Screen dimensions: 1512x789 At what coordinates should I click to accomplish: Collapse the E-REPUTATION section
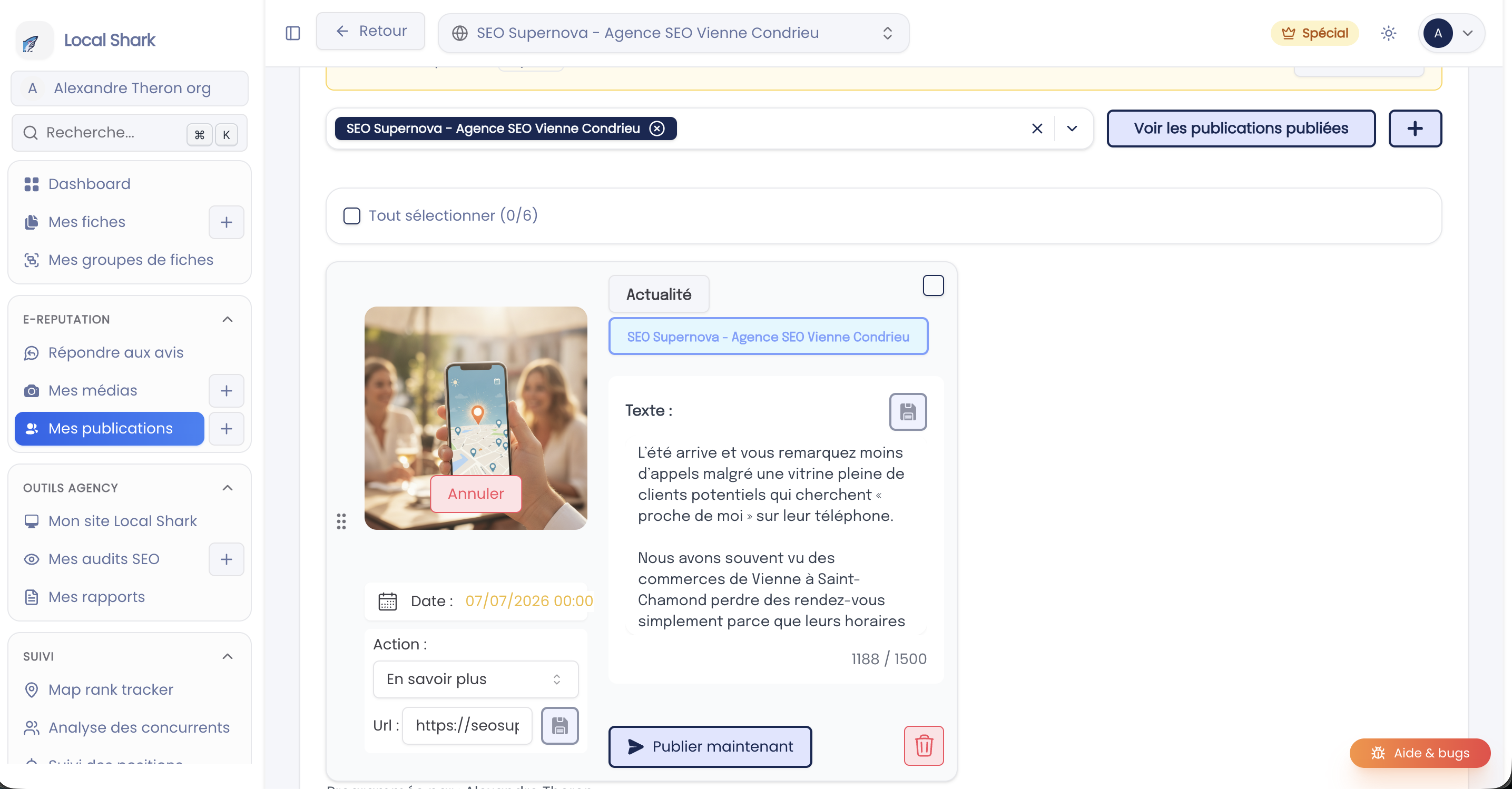pyautogui.click(x=228, y=319)
